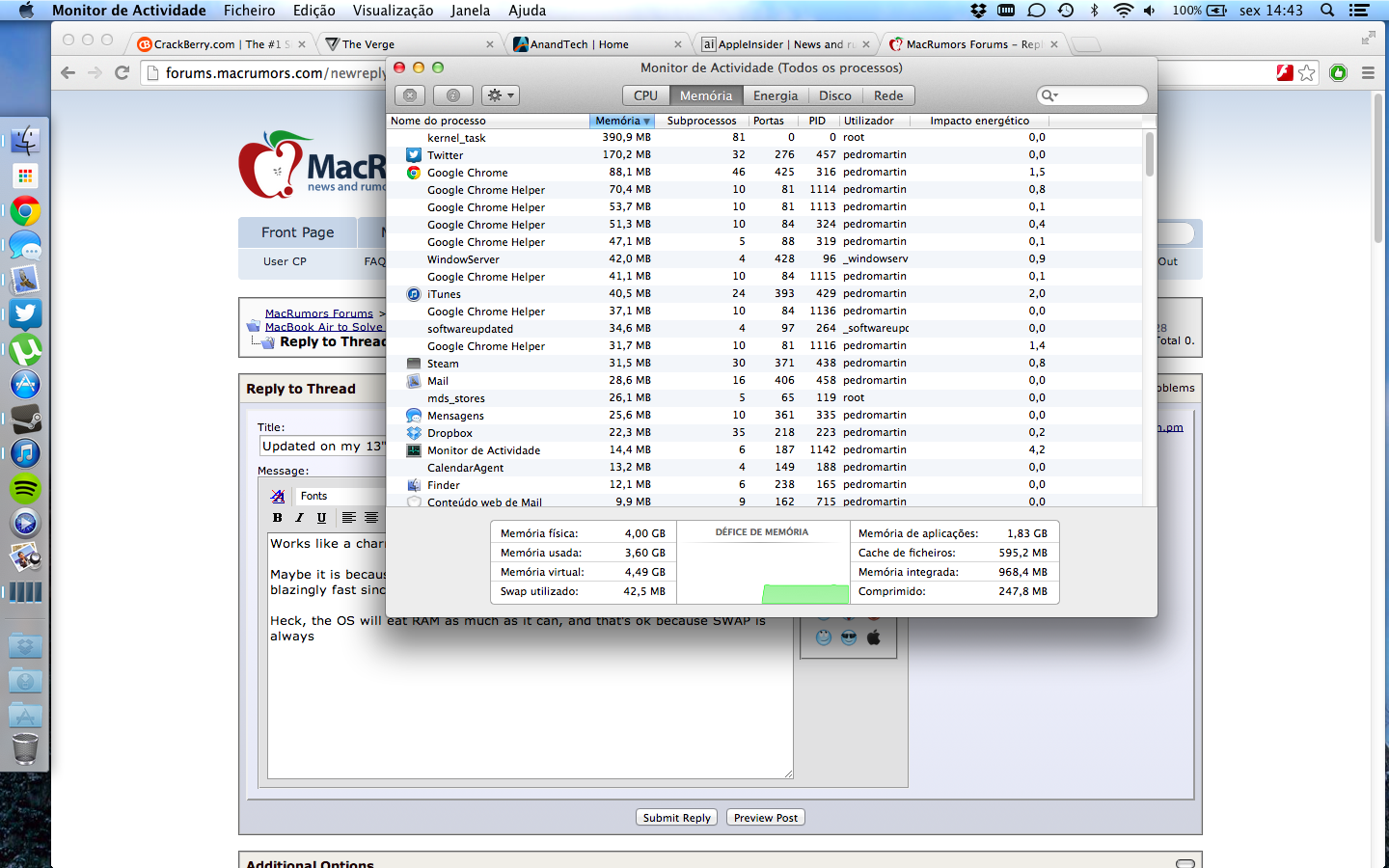
Task: Select the Memória tab
Action: 706,95
